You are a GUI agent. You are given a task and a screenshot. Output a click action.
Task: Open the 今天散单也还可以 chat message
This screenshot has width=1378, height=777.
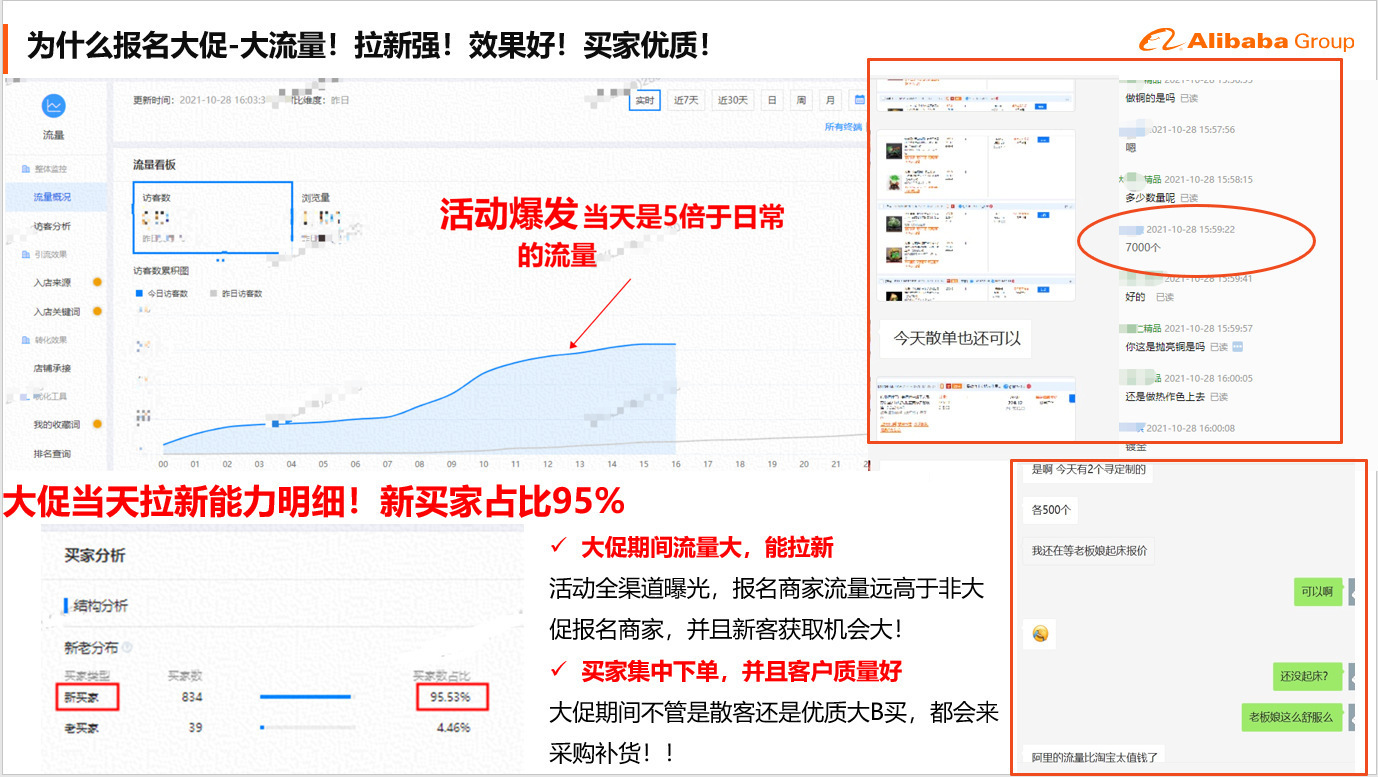[956, 338]
